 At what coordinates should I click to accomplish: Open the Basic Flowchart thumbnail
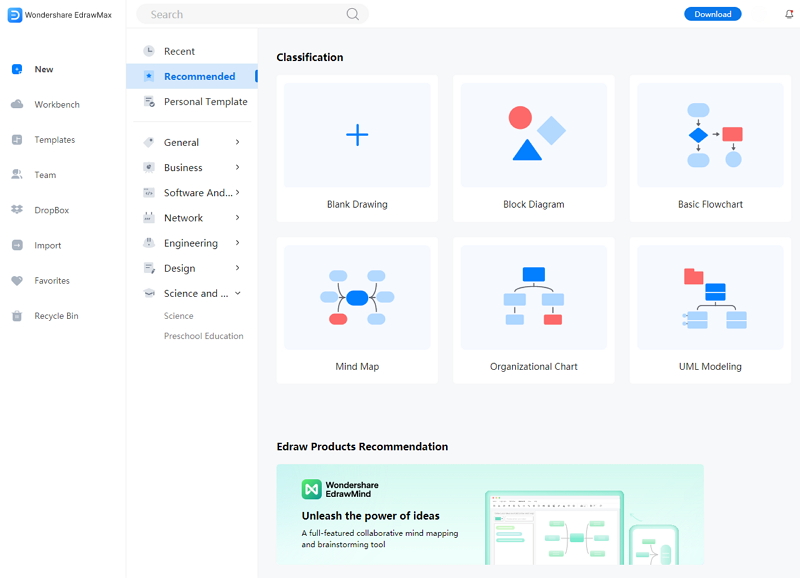click(710, 135)
